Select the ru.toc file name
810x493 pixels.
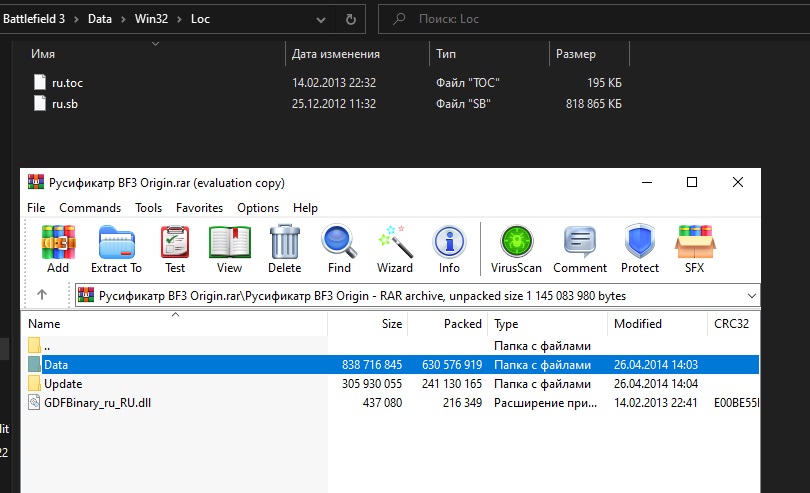(x=67, y=83)
